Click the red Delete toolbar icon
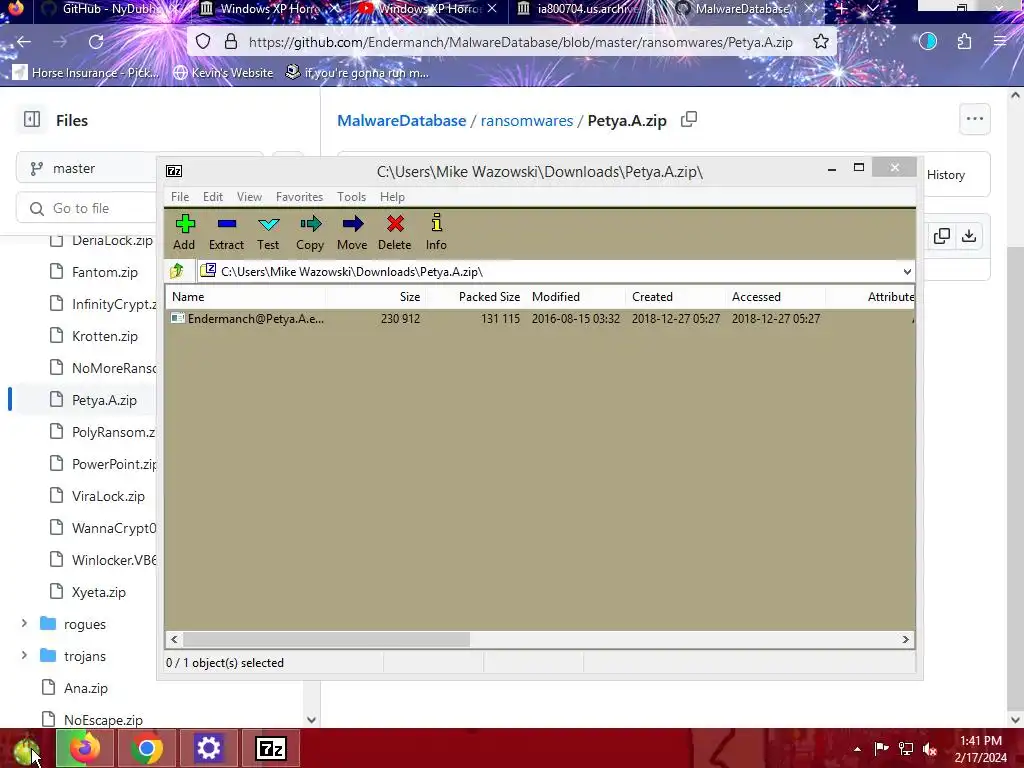 tap(394, 224)
